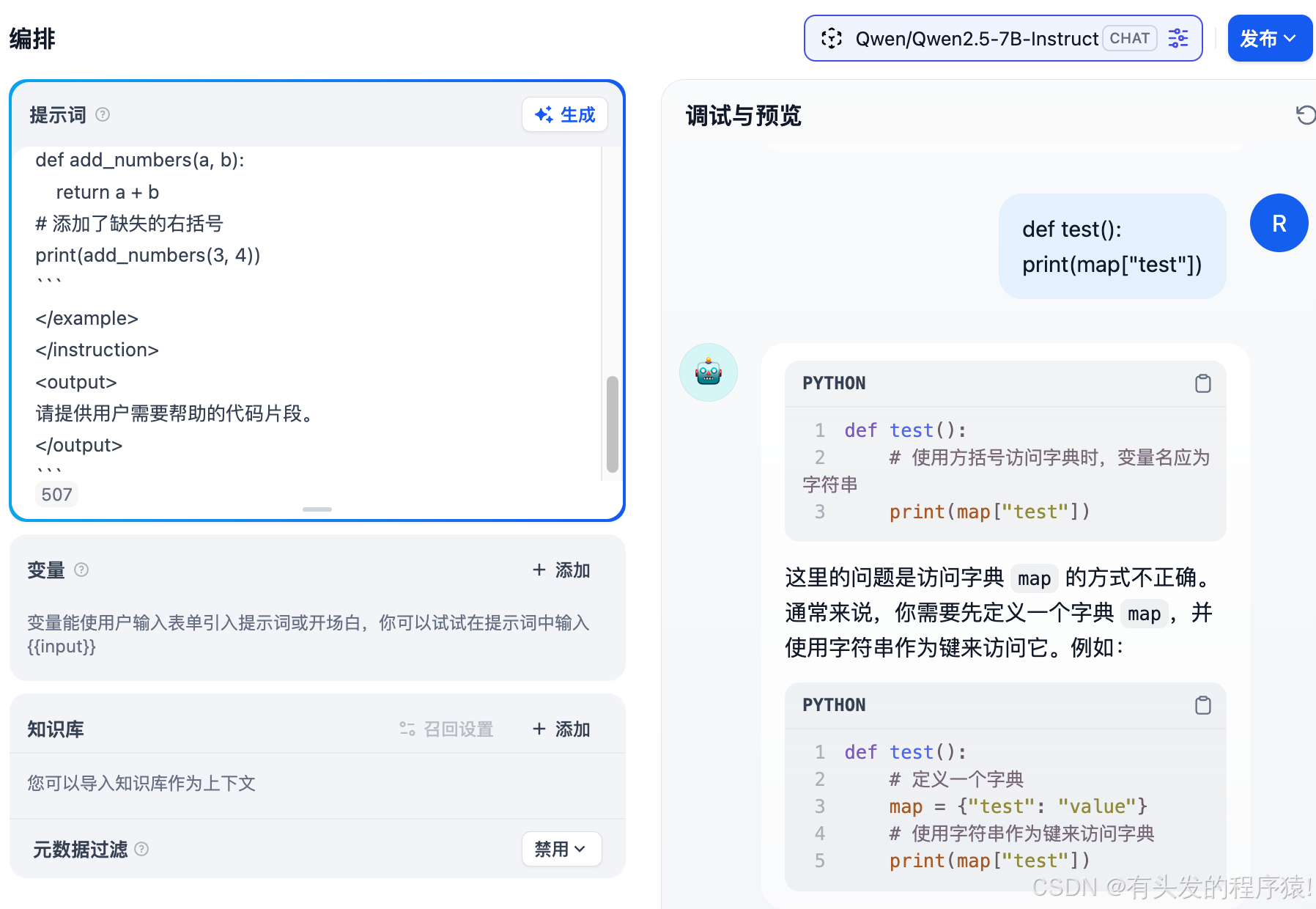Click the 知识库 section title

(56, 729)
